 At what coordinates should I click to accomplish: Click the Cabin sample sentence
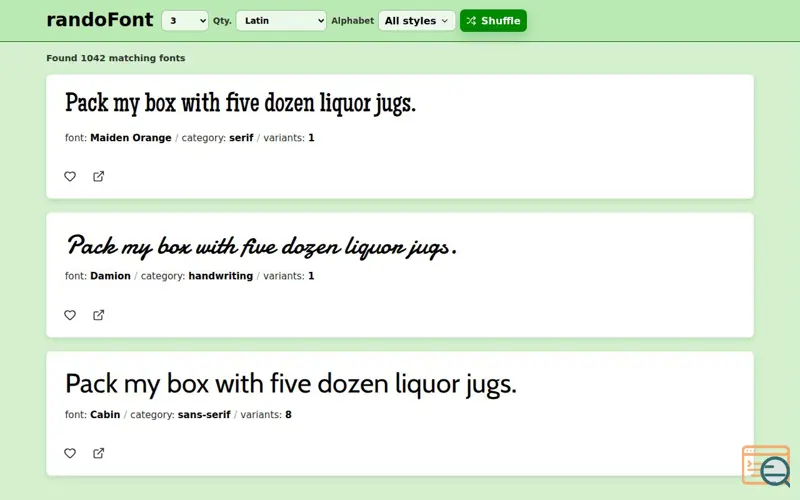tap(291, 384)
